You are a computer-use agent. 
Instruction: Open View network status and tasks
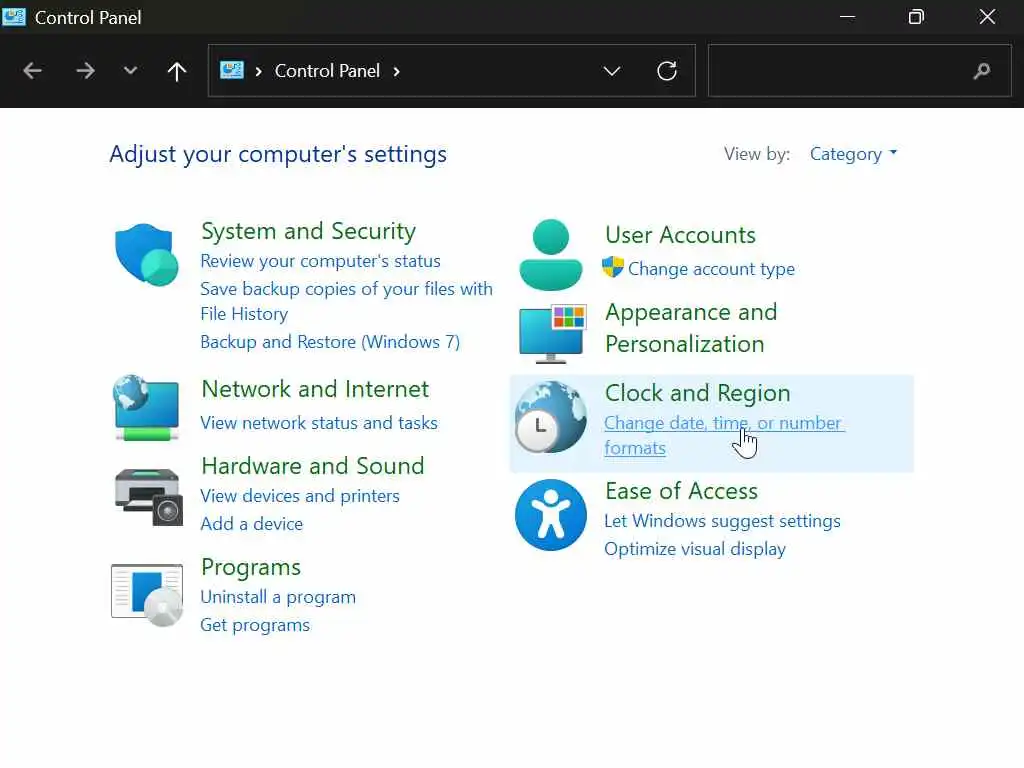click(x=319, y=423)
